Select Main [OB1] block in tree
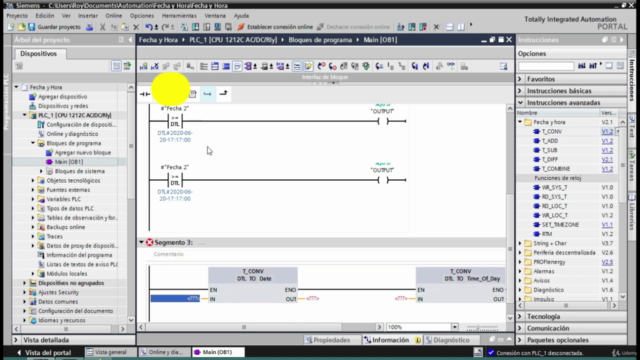The width and height of the screenshot is (640, 360). coord(69,162)
